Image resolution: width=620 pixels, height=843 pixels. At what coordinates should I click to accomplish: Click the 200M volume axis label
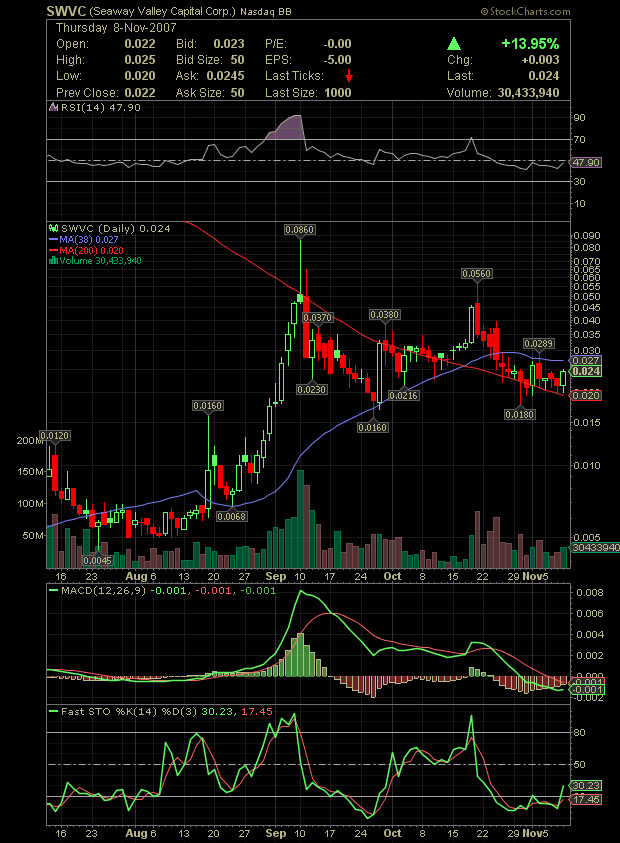(31, 440)
